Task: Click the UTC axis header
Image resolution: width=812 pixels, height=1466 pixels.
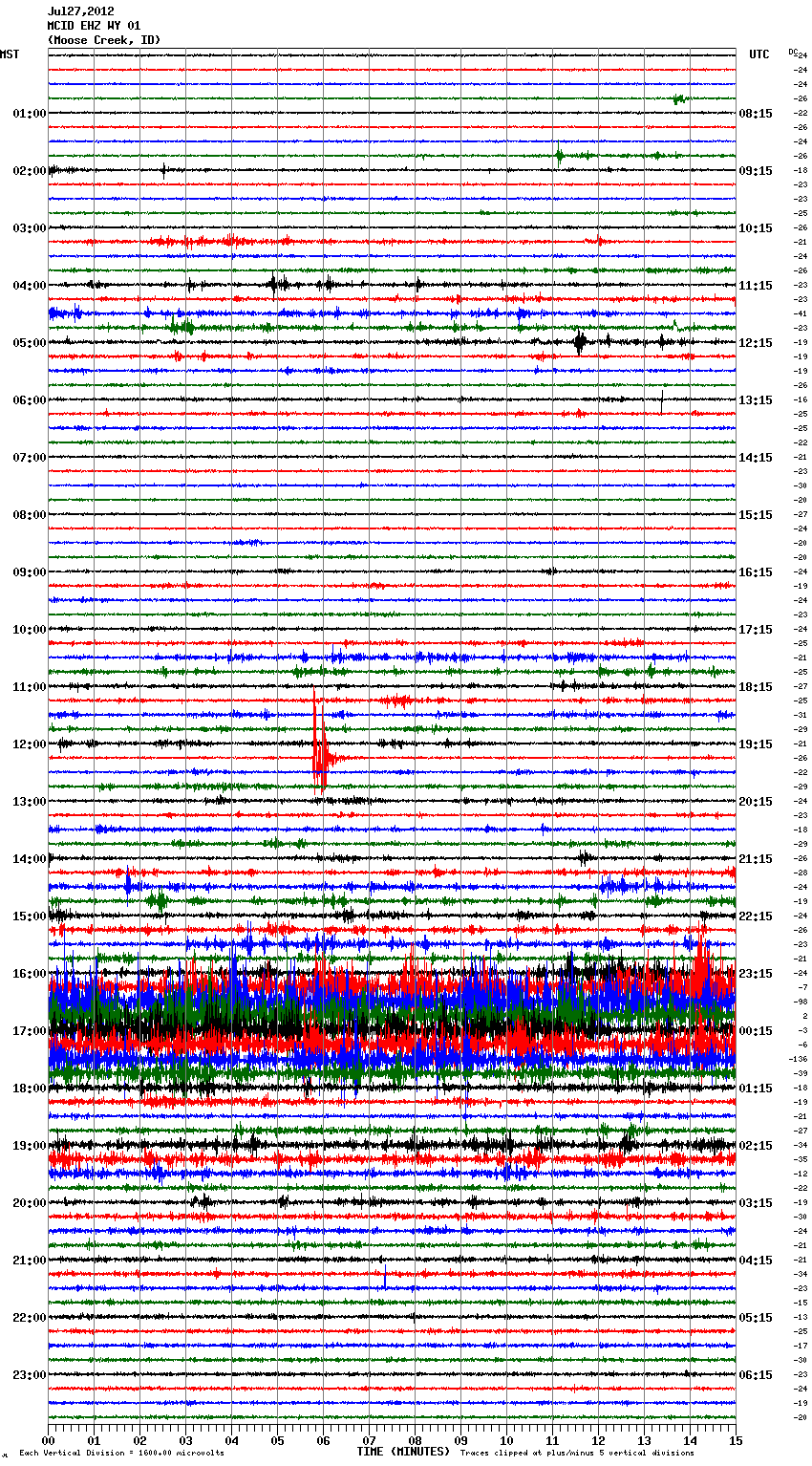Action: tap(759, 54)
